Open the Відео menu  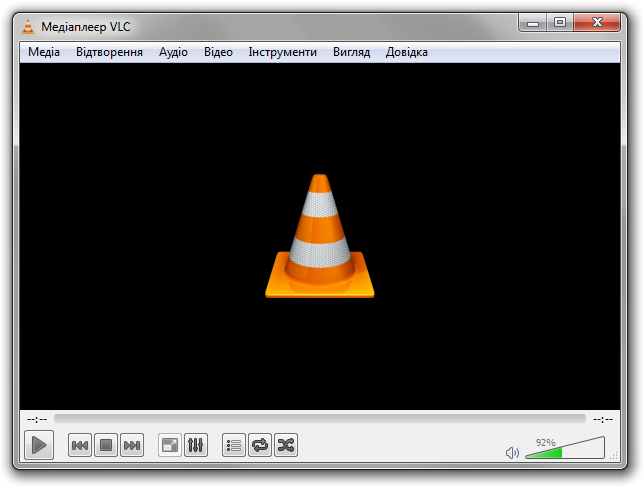[218, 52]
